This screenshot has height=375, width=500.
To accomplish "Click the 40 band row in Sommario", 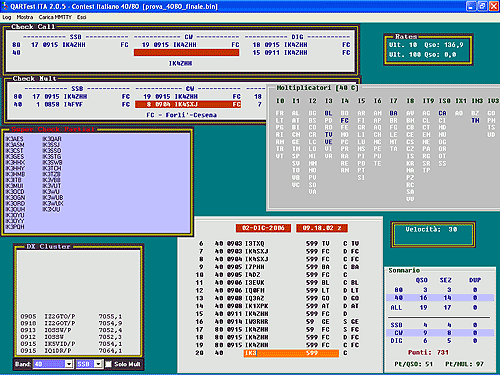I will [440, 298].
